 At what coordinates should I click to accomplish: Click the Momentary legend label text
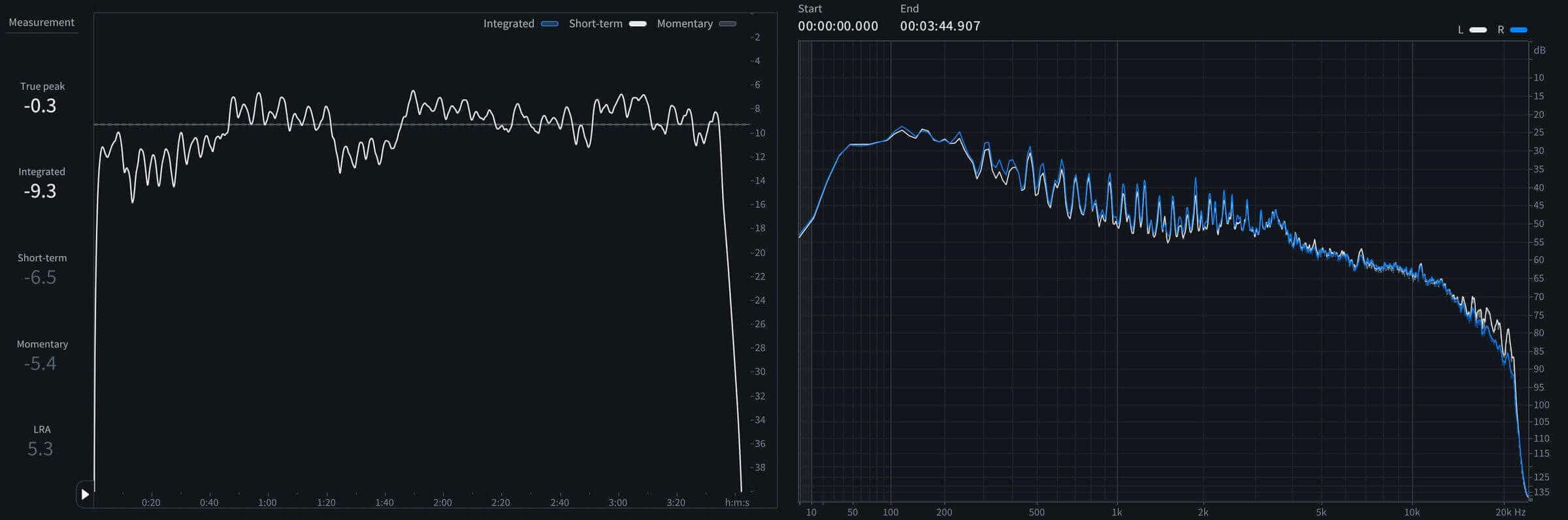685,24
